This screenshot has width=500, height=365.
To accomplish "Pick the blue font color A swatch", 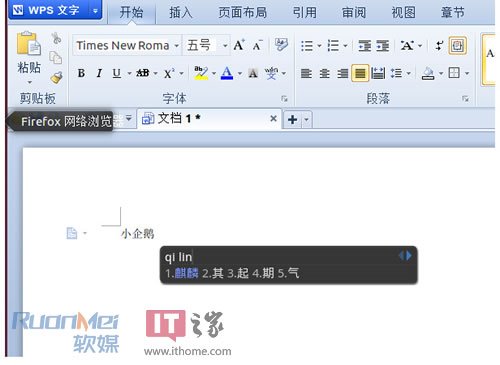I will (x=227, y=73).
